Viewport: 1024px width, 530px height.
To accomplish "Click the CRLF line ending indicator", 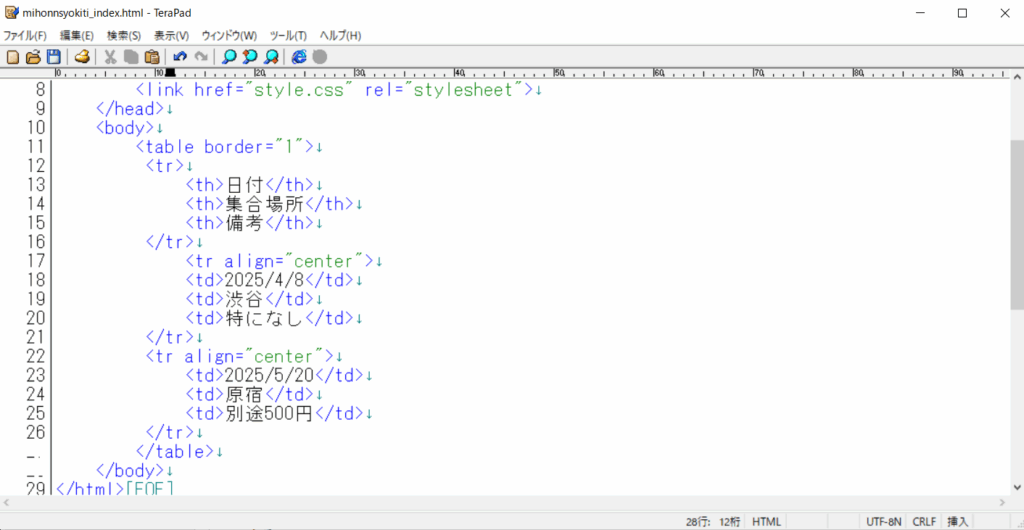I will (923, 521).
